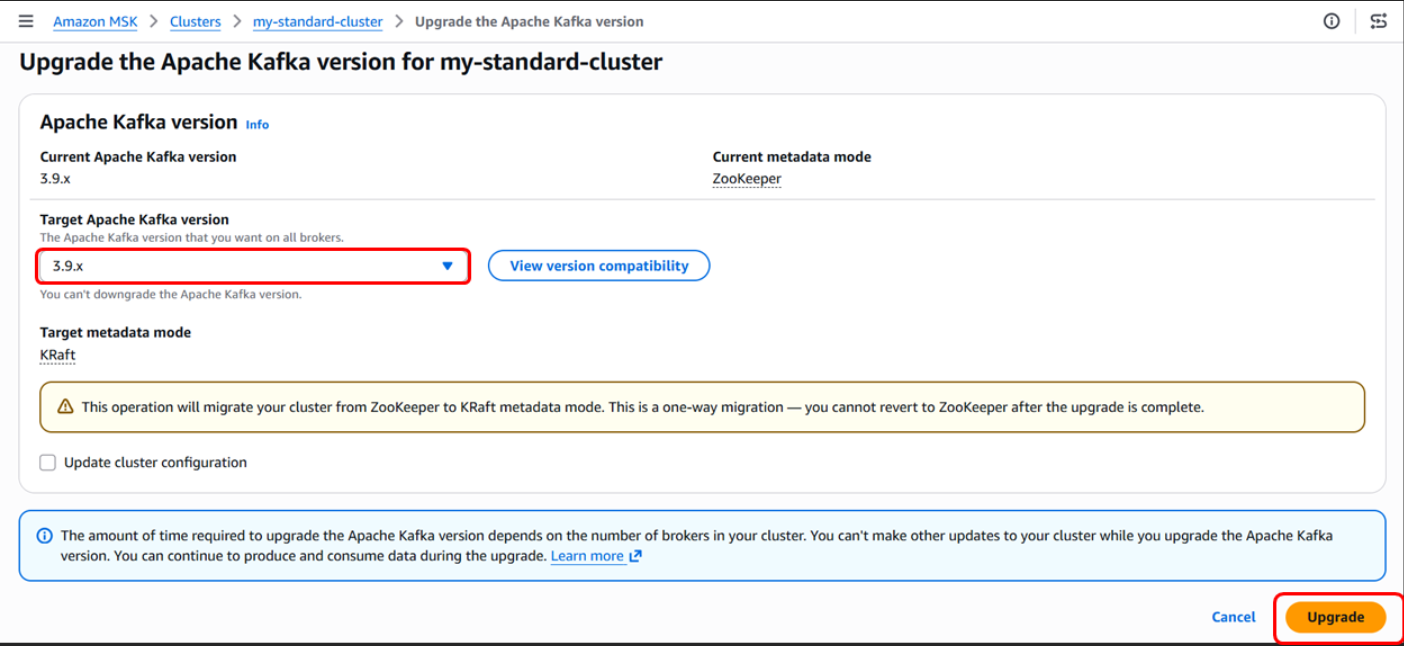Image resolution: width=1404 pixels, height=646 pixels.
Task: Click 'Current Apache Kafka version' label
Action: pyautogui.click(x=138, y=157)
